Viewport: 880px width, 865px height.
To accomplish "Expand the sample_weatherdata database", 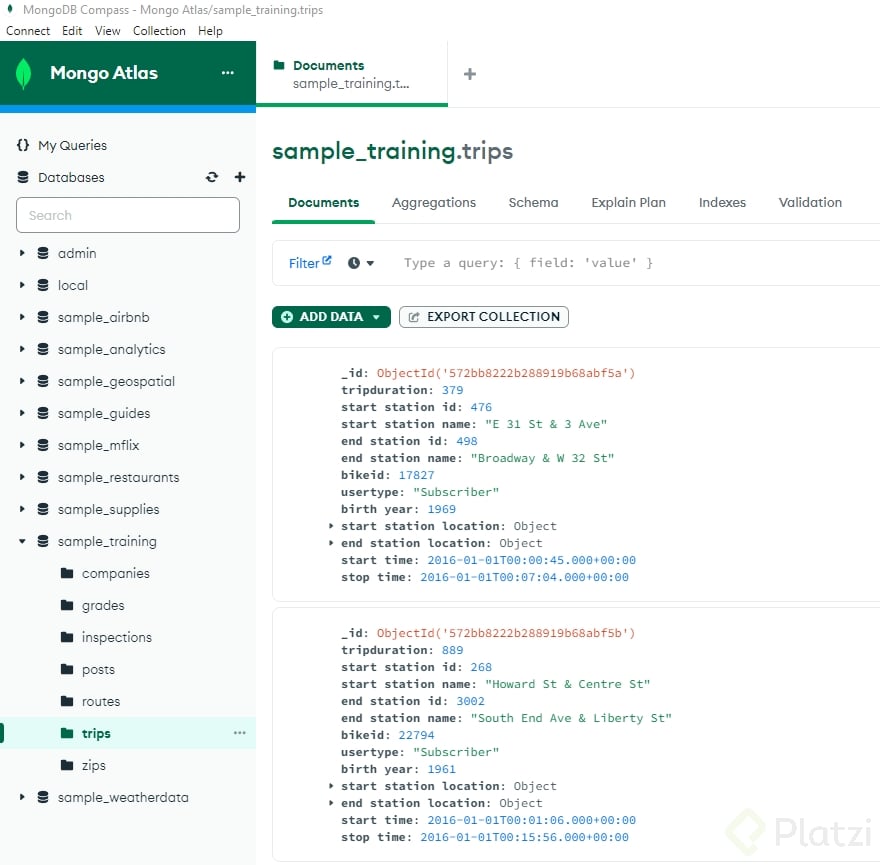I will 22,797.
